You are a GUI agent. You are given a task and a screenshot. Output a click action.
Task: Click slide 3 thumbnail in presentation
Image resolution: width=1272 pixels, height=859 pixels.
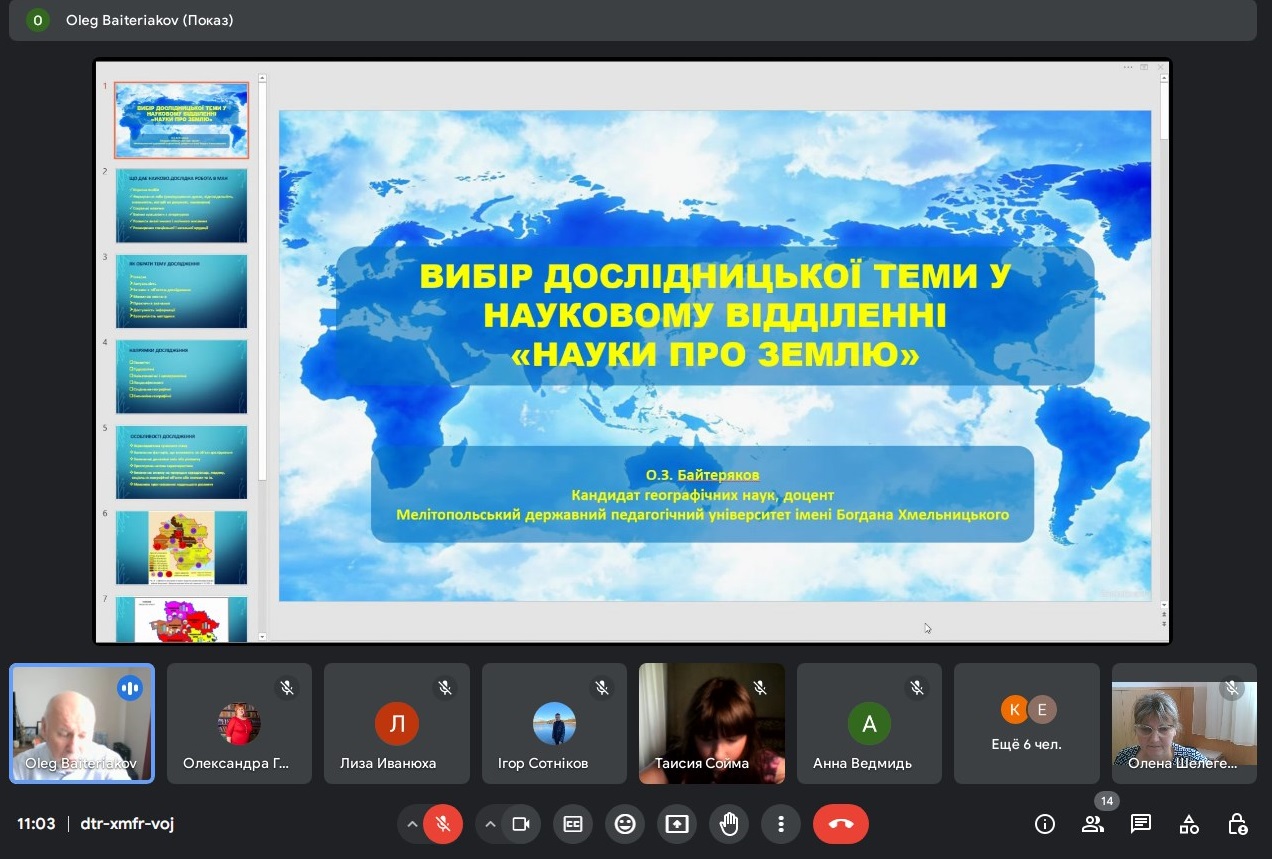[x=181, y=291]
